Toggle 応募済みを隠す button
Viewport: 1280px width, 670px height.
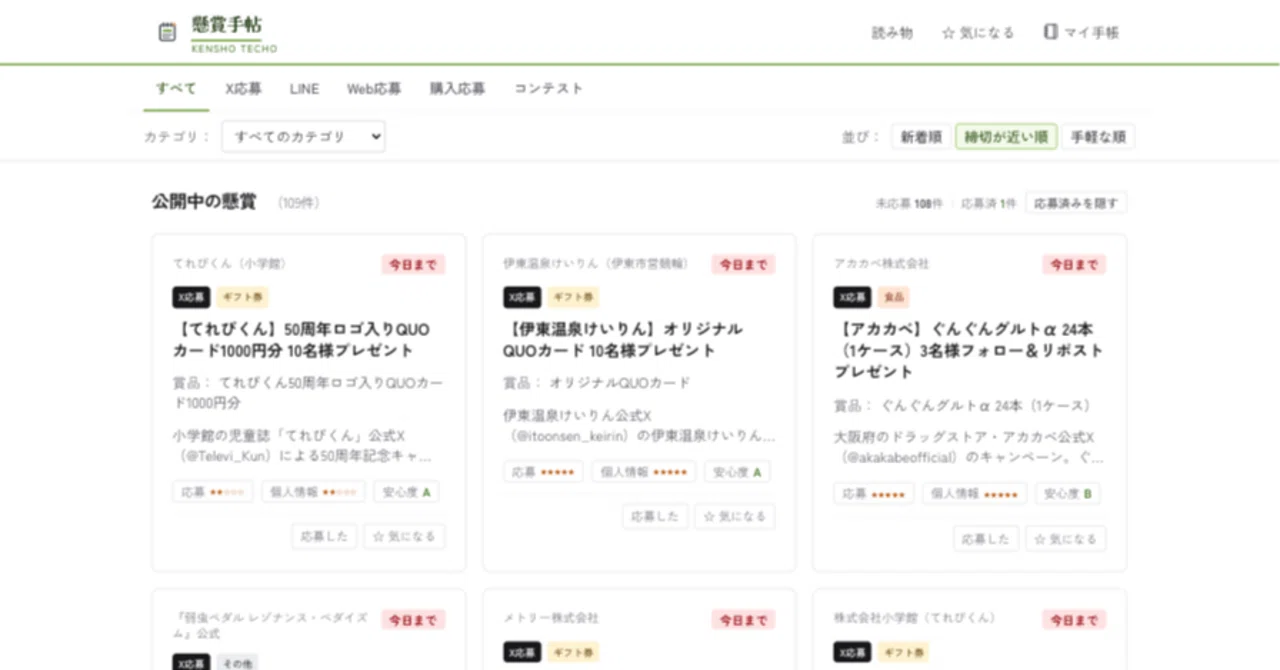point(1076,203)
